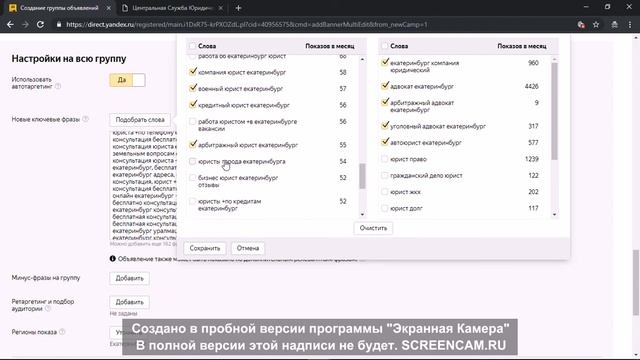Click down arrow of right list scrollbar
The width and height of the screenshot is (640, 360).
click(x=554, y=214)
